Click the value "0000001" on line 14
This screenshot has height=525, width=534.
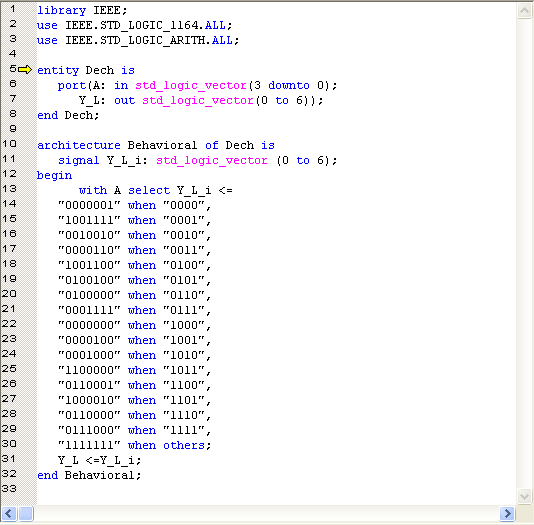(89, 205)
